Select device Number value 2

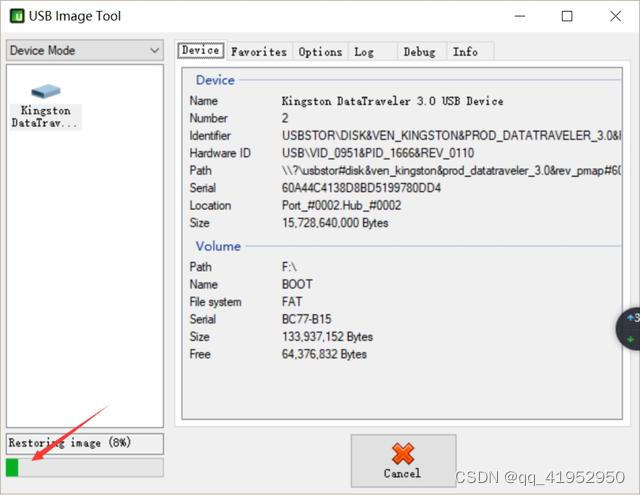(285, 118)
